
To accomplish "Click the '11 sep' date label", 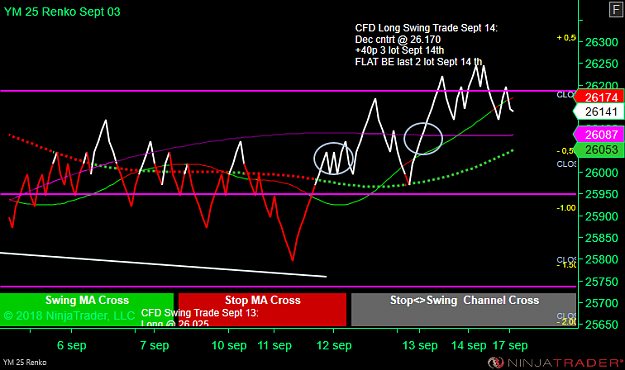I will 275,345.
